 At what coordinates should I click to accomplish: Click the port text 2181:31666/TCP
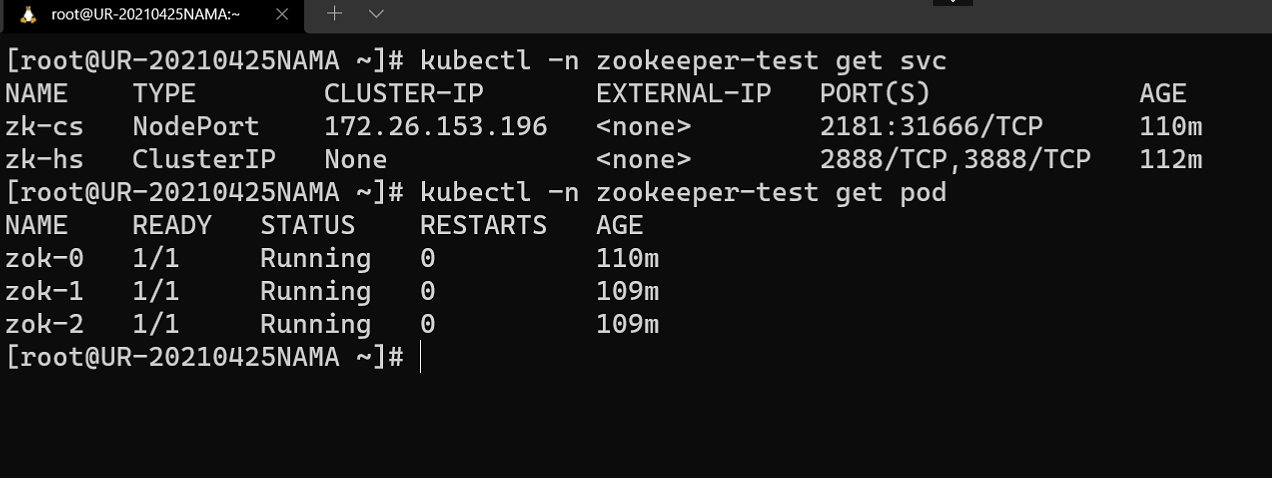931,127
